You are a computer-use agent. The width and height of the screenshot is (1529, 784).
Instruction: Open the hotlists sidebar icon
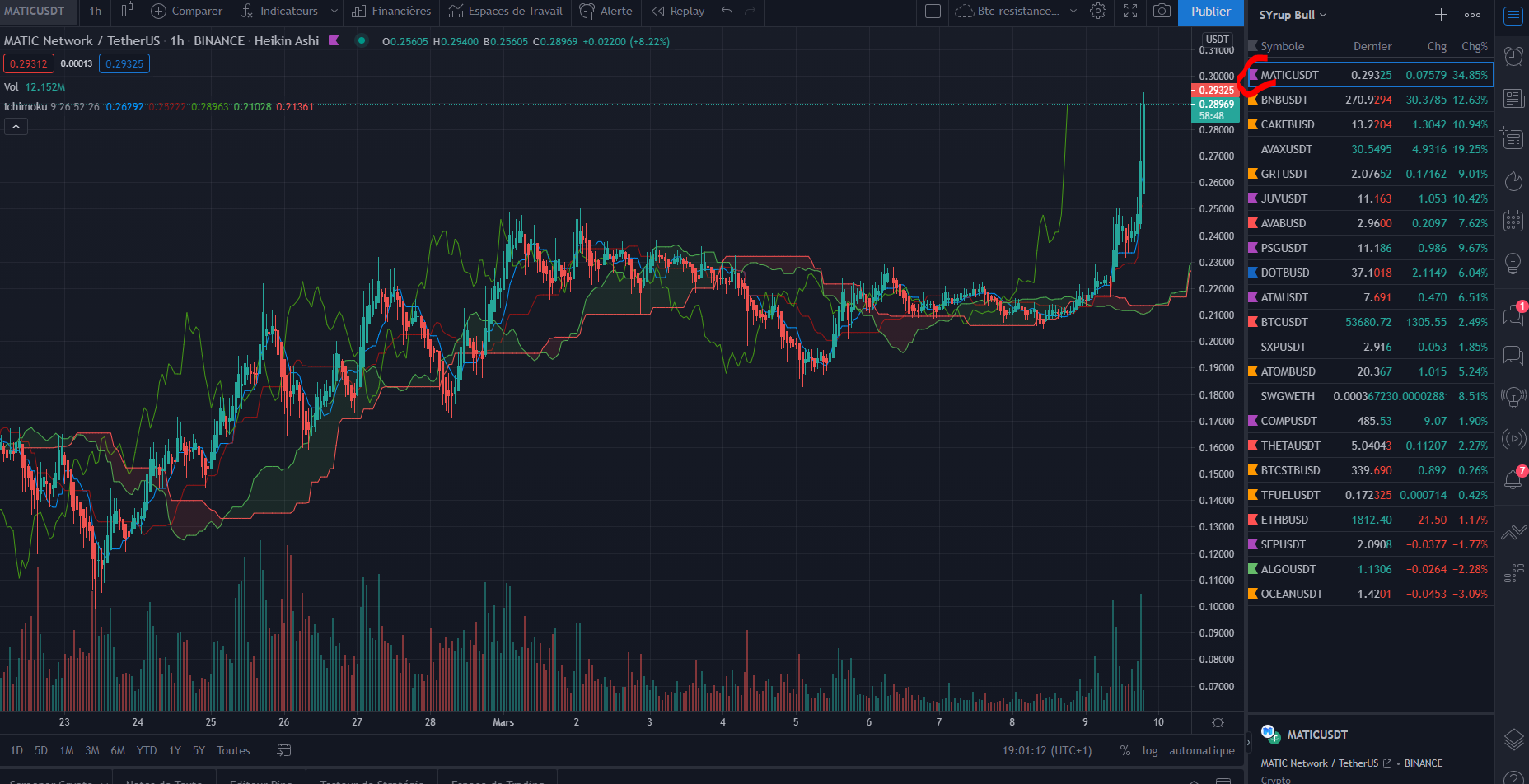1513,180
